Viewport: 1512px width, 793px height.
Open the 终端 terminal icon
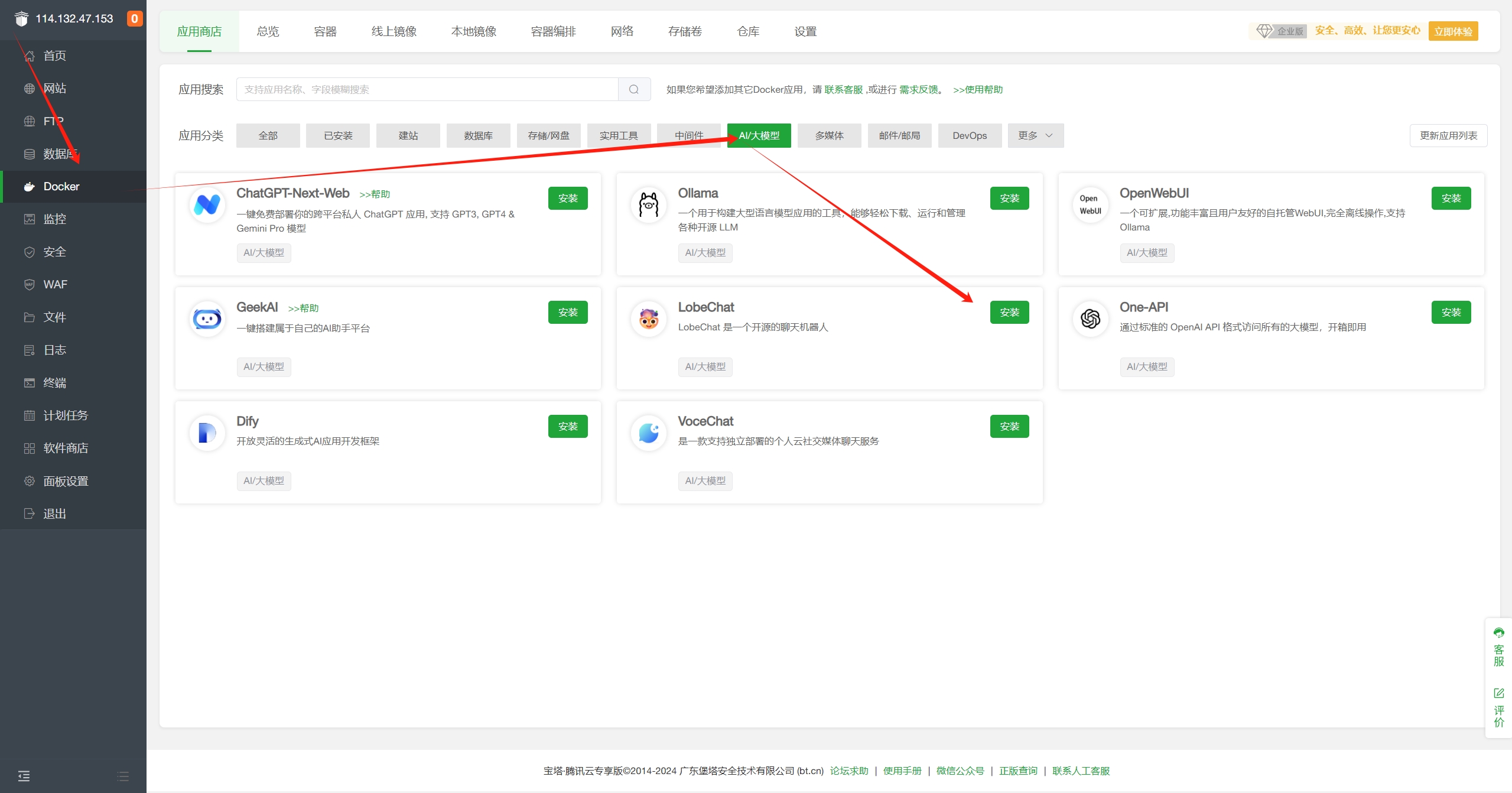29,383
